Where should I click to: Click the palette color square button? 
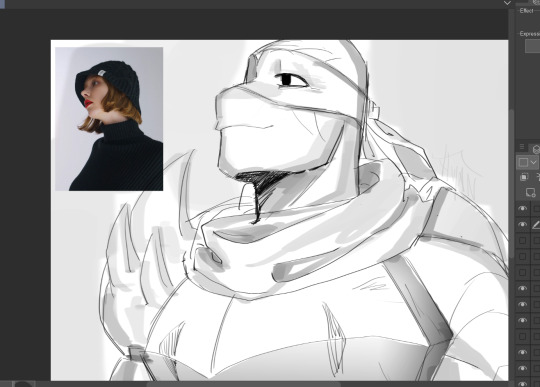523,162
